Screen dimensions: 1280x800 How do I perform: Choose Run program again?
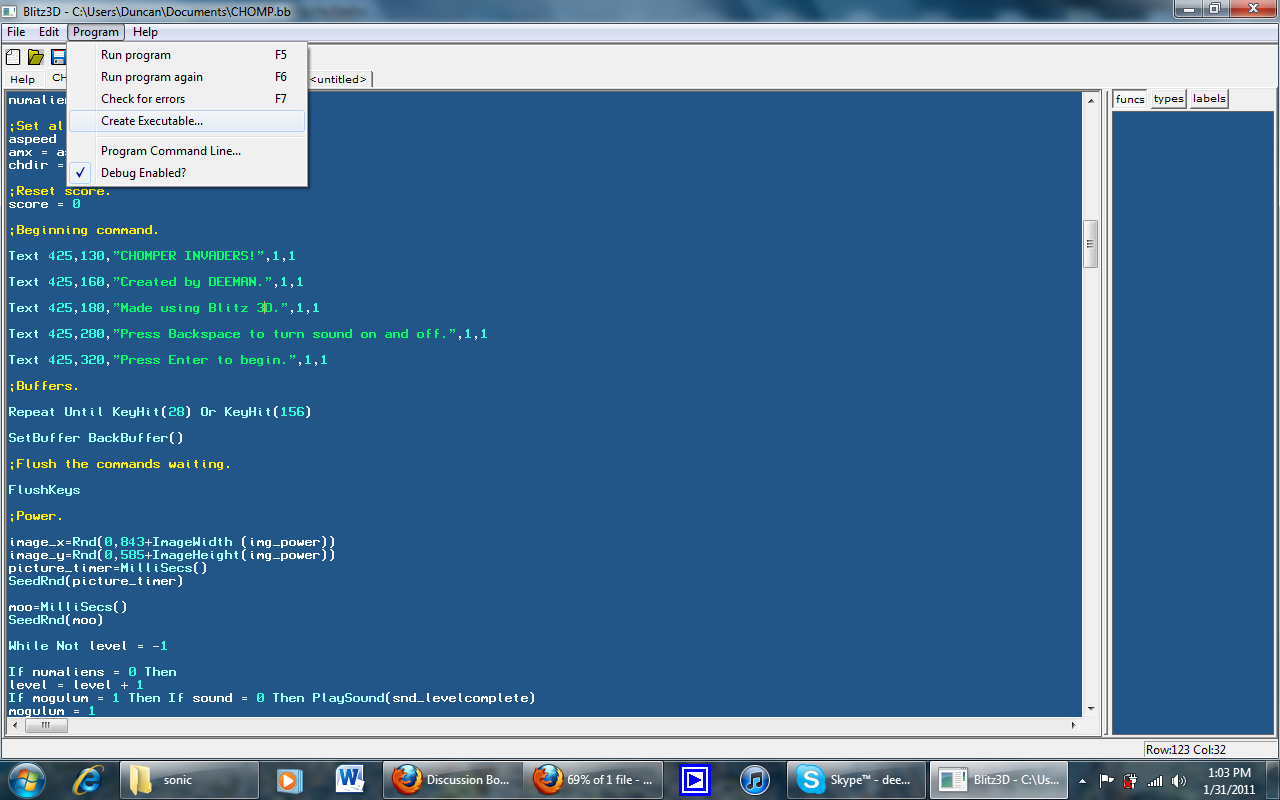coord(188,77)
